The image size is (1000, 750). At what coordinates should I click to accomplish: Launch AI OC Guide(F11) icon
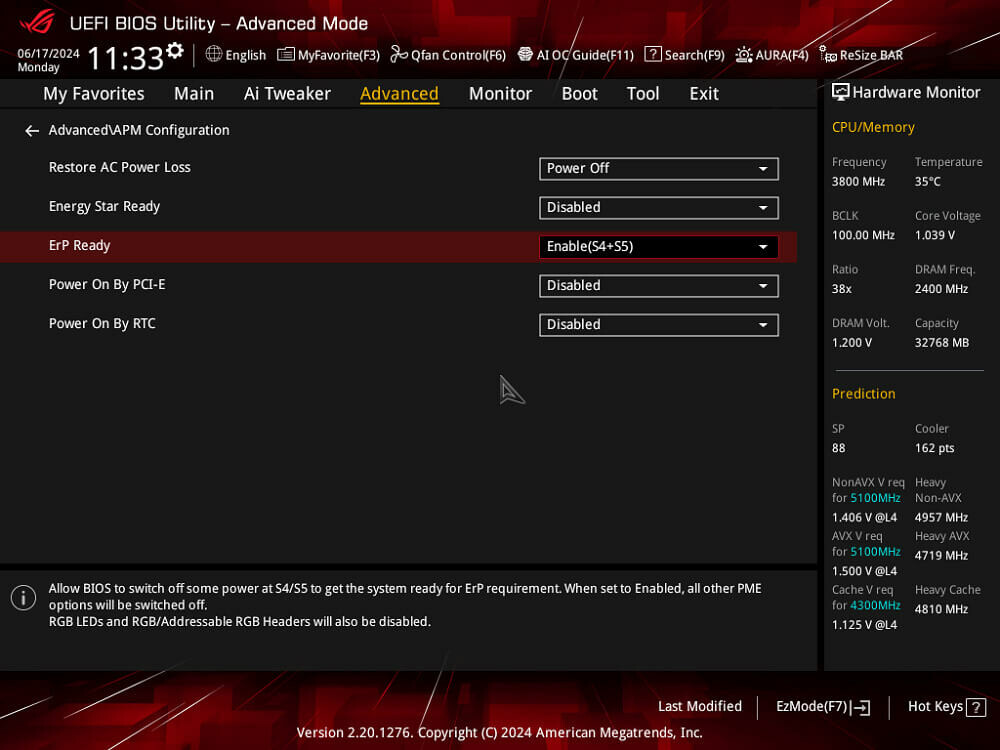click(525, 54)
